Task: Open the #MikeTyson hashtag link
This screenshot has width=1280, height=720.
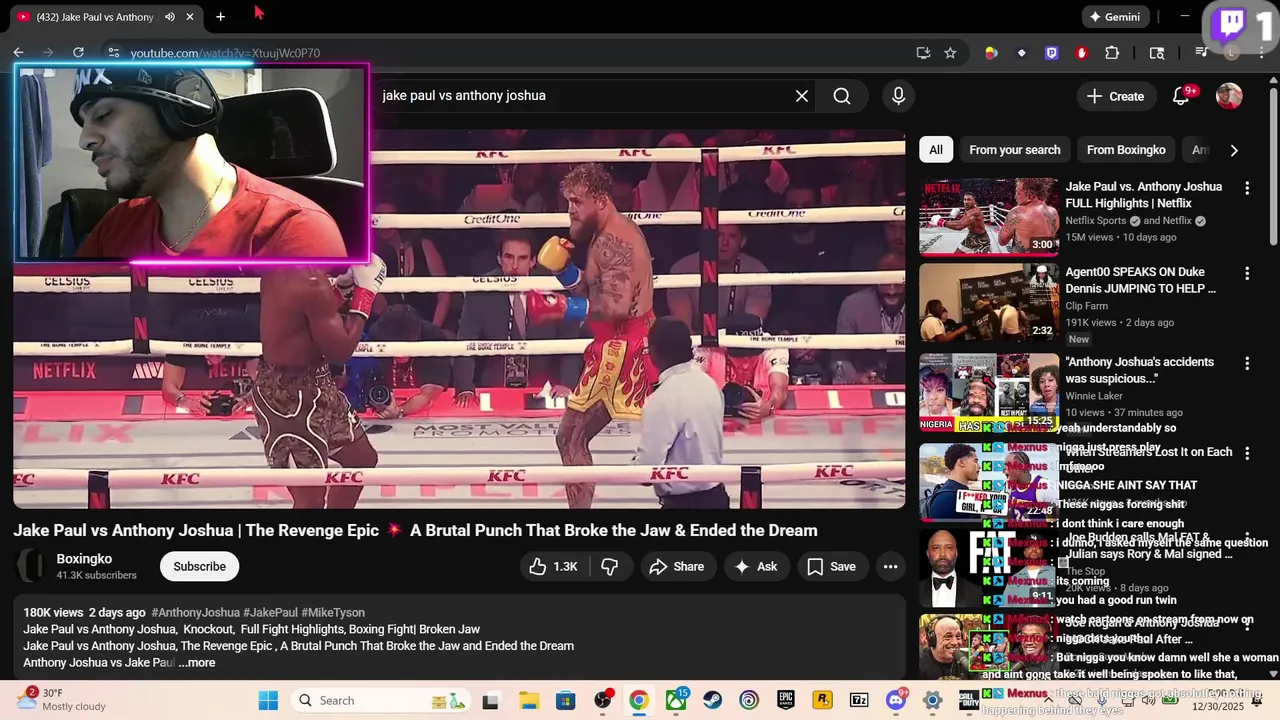Action: [333, 612]
